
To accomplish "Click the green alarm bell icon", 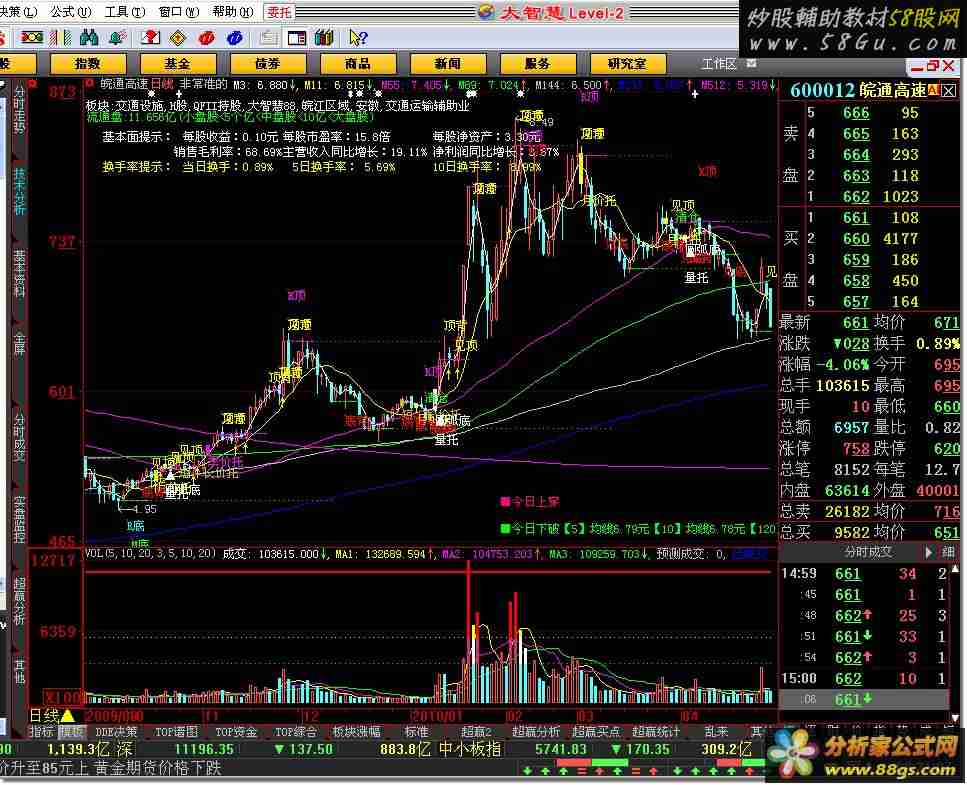I will click(117, 38).
